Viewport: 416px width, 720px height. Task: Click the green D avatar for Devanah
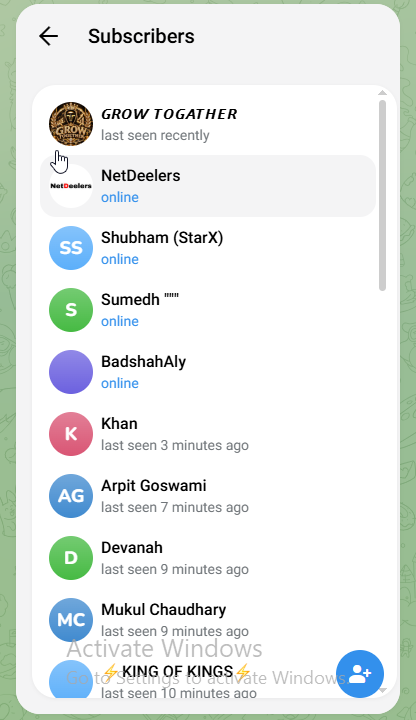71,558
